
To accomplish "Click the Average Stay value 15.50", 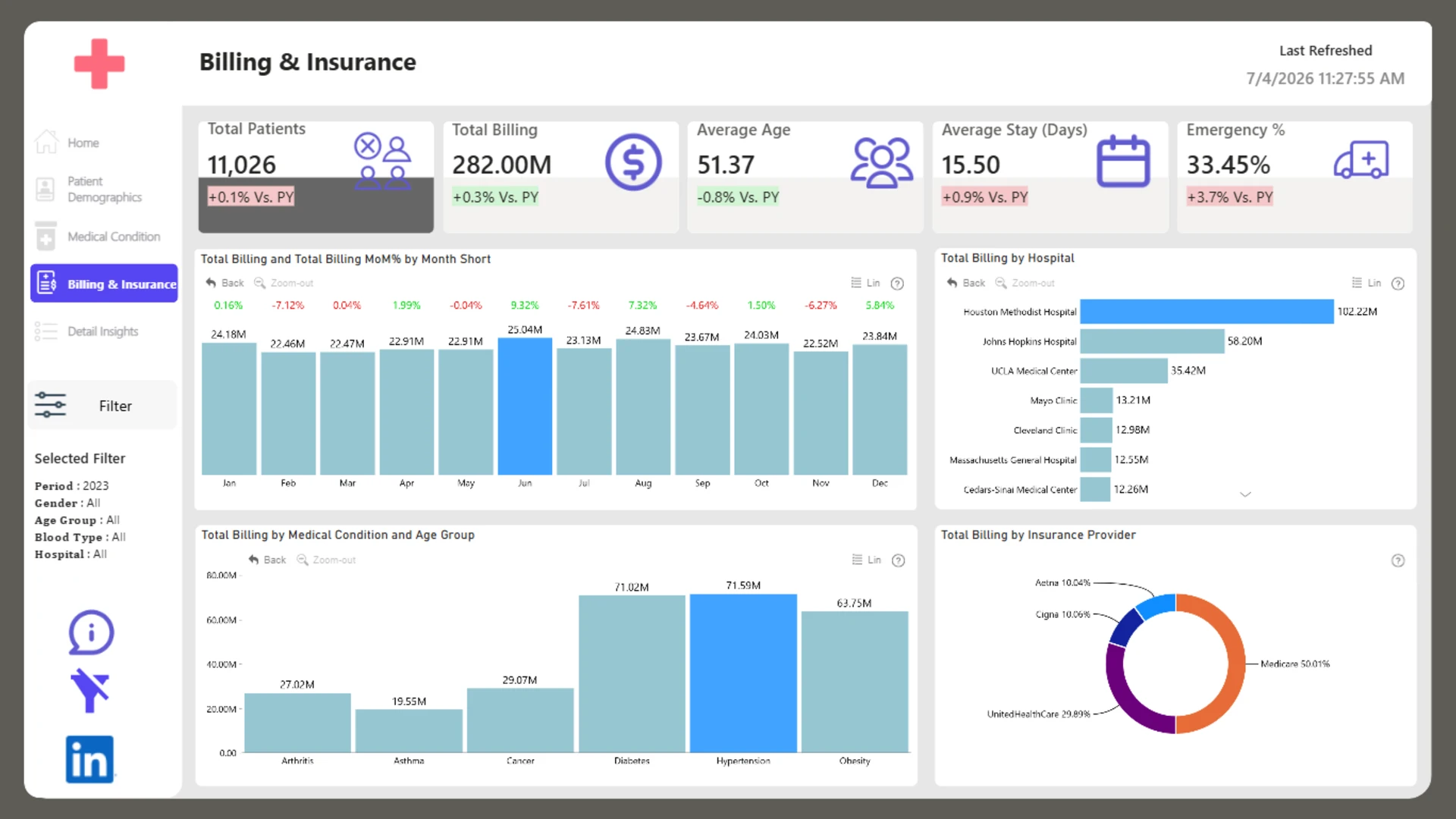I will pyautogui.click(x=971, y=165).
